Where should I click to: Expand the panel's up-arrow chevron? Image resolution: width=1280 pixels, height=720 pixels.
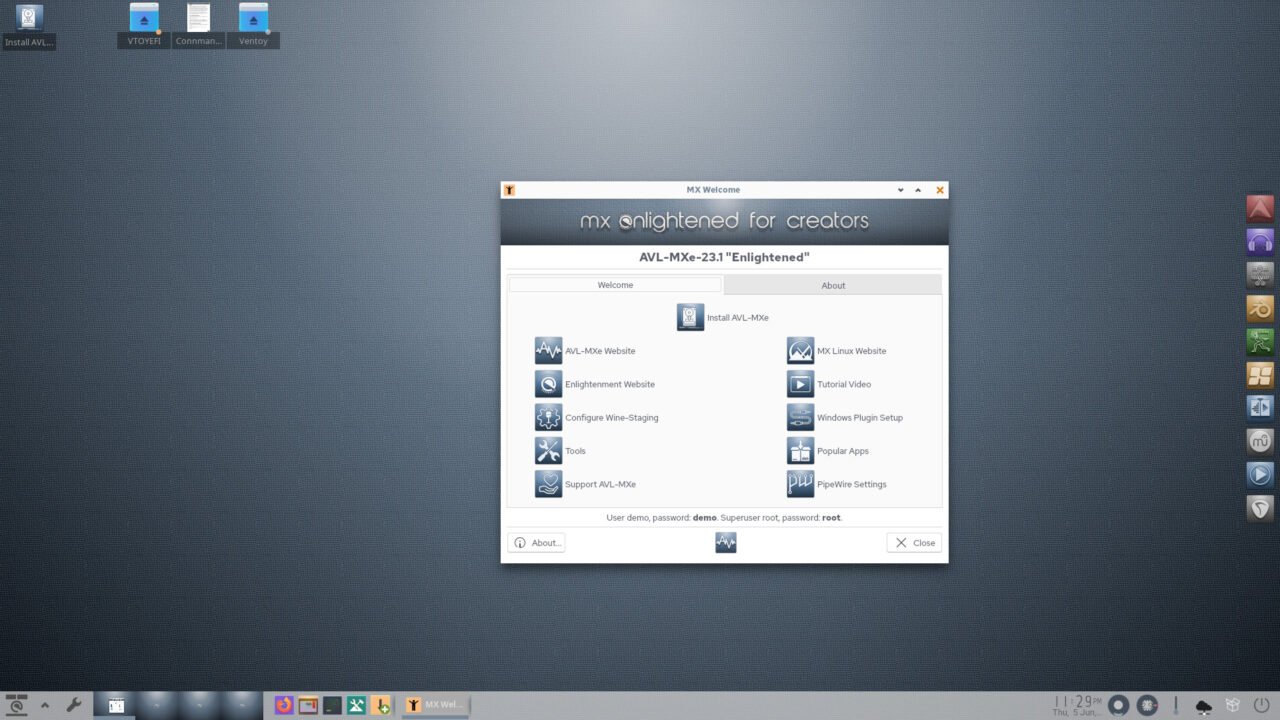point(45,705)
